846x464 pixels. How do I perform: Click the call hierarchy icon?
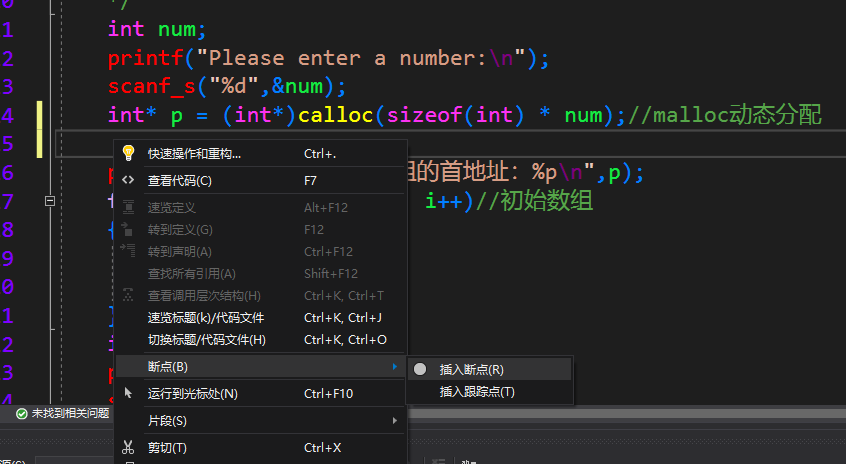pos(128,295)
